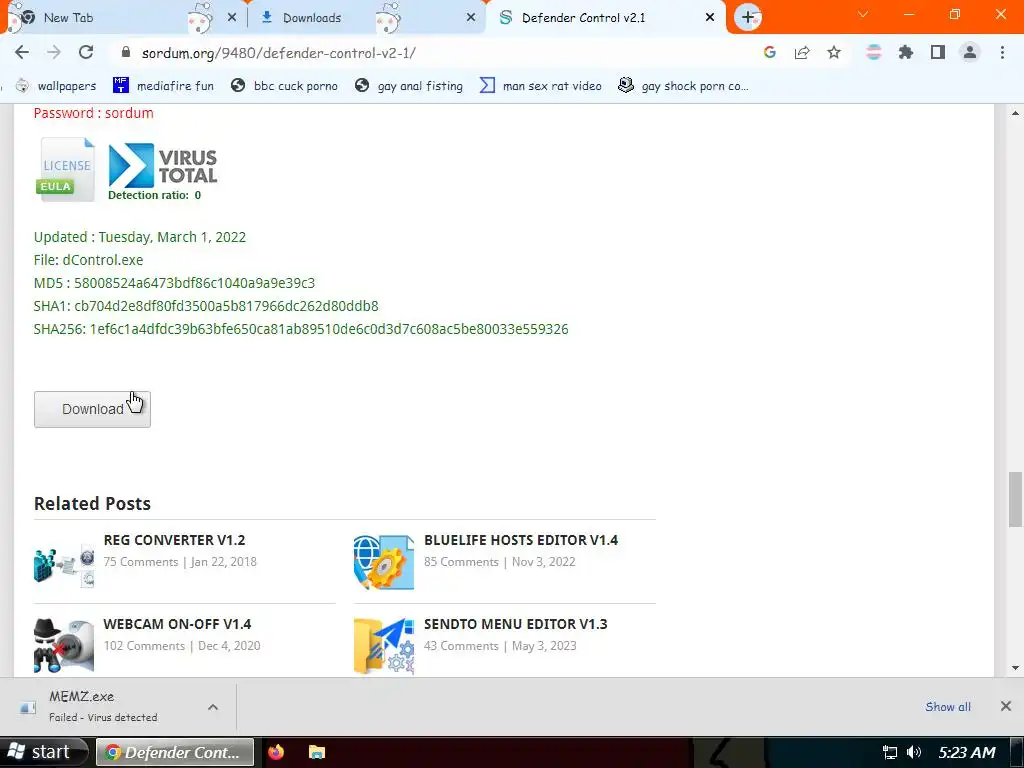
Task: Click the '85 Comments' text
Action: 461,562
